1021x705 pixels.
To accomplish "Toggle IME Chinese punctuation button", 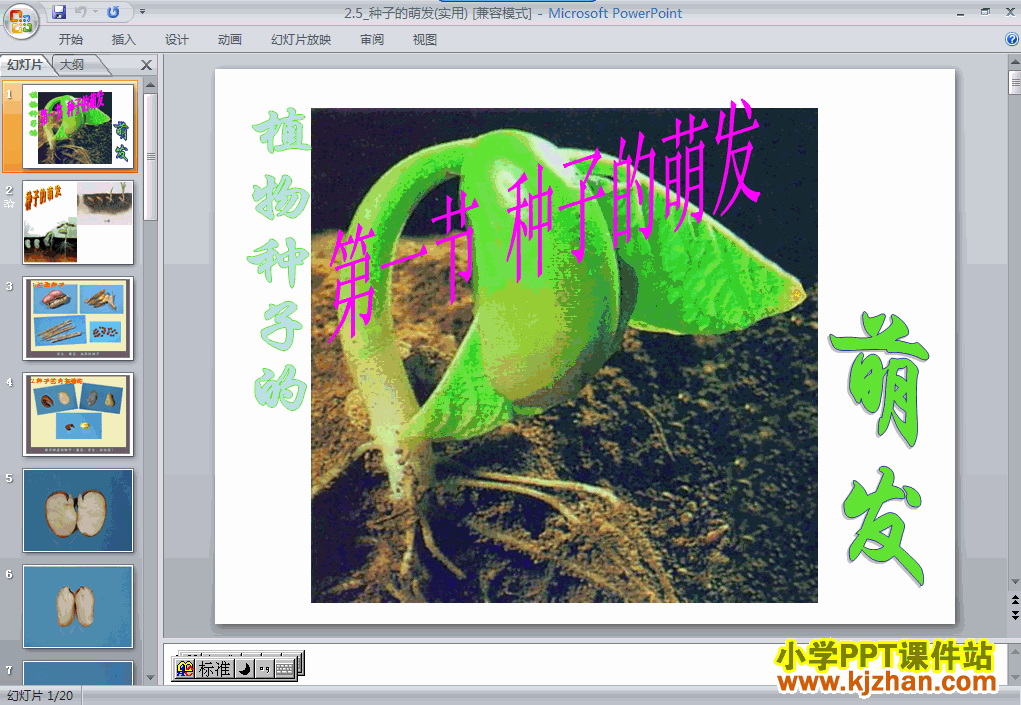I will click(264, 669).
